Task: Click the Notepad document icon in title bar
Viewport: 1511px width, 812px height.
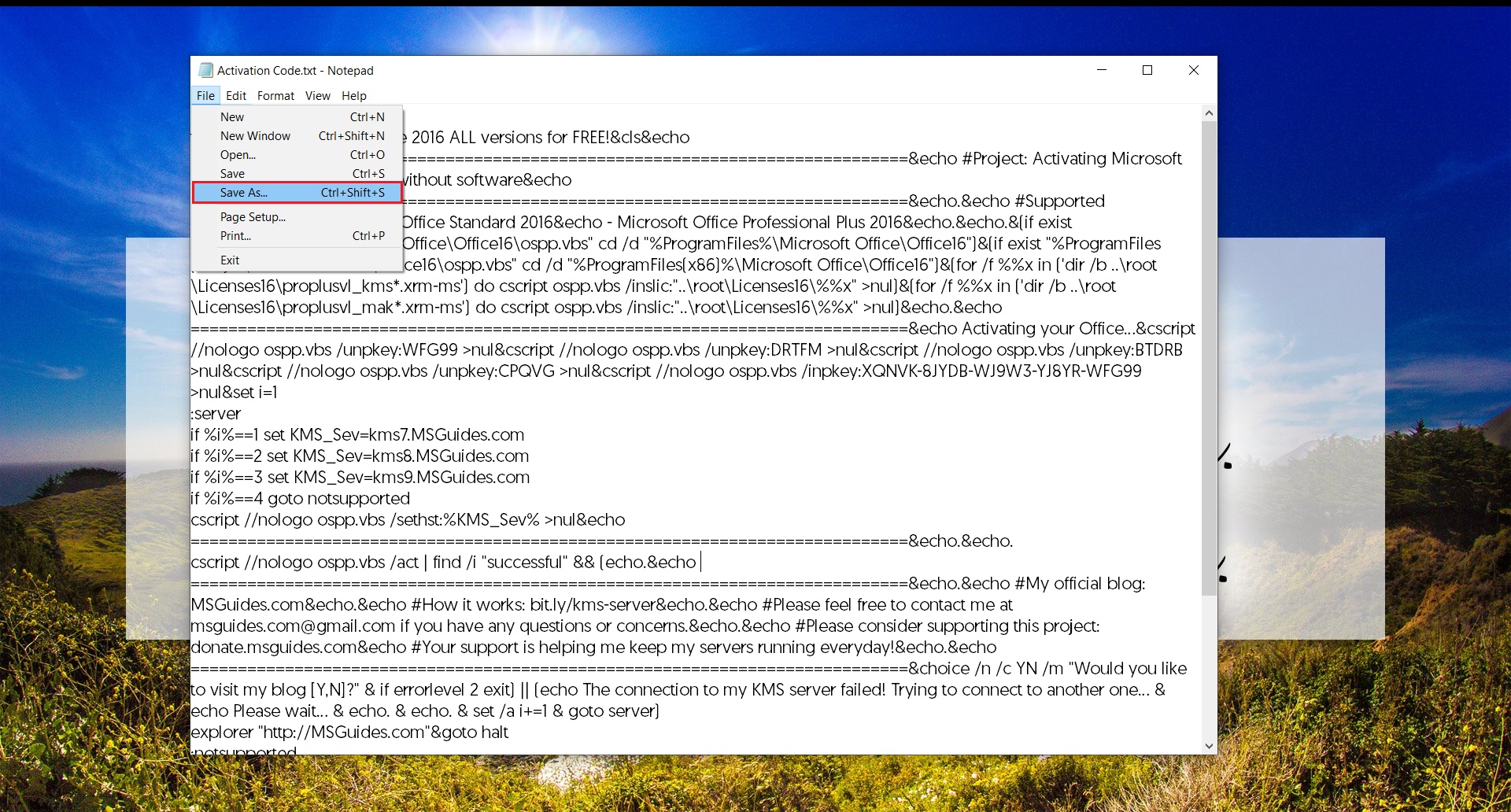Action: coord(206,70)
